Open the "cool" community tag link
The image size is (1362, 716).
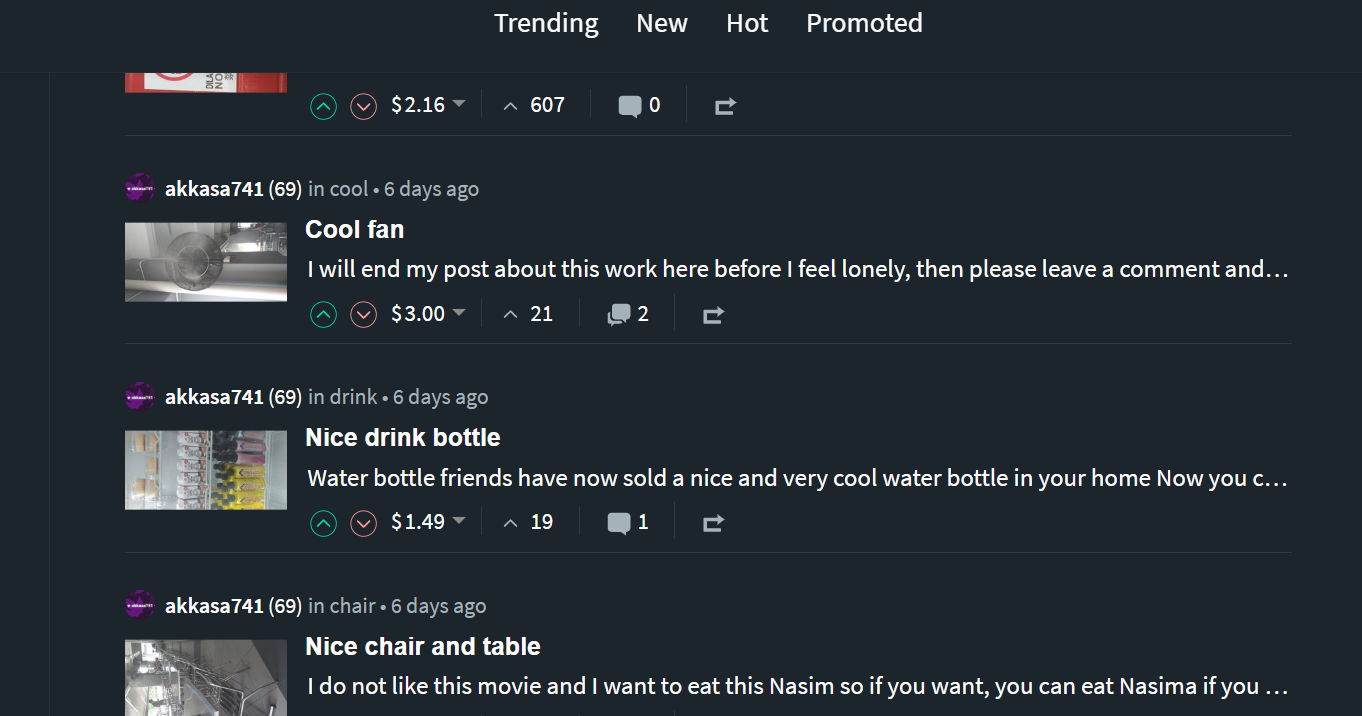point(349,189)
